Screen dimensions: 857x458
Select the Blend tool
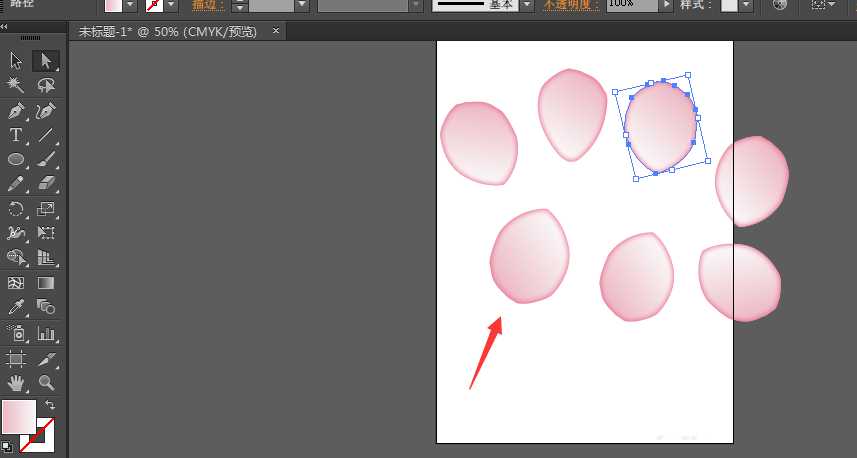pyautogui.click(x=46, y=307)
